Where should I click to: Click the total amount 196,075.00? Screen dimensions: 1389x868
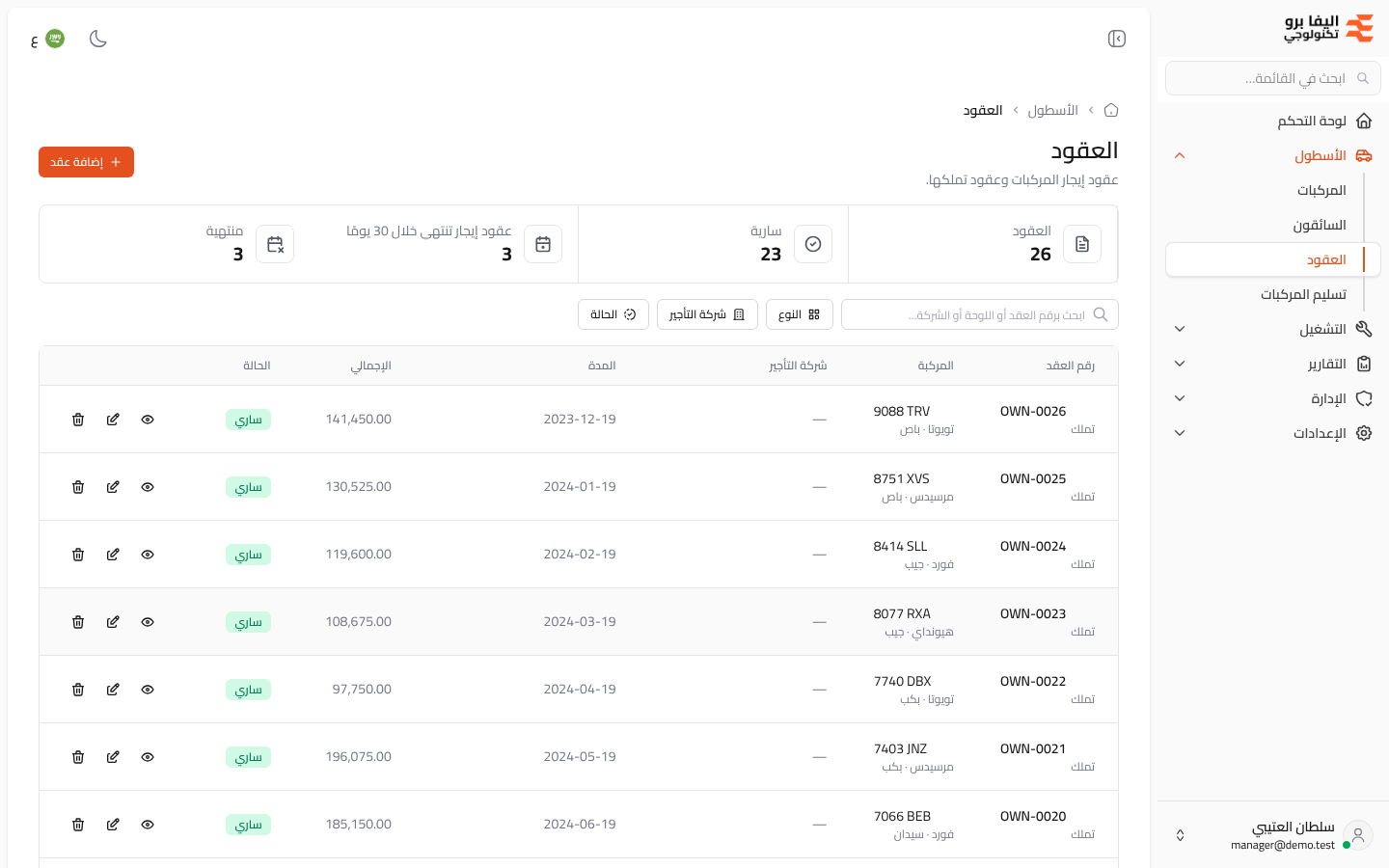pyautogui.click(x=359, y=757)
